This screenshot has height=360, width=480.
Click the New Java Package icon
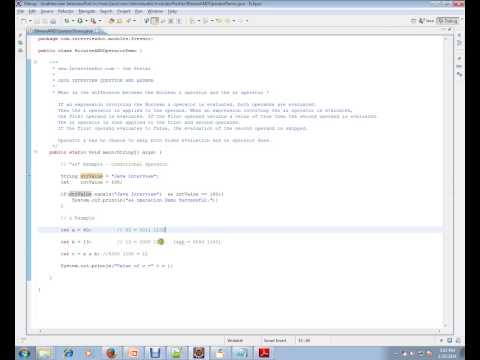click(112, 21)
